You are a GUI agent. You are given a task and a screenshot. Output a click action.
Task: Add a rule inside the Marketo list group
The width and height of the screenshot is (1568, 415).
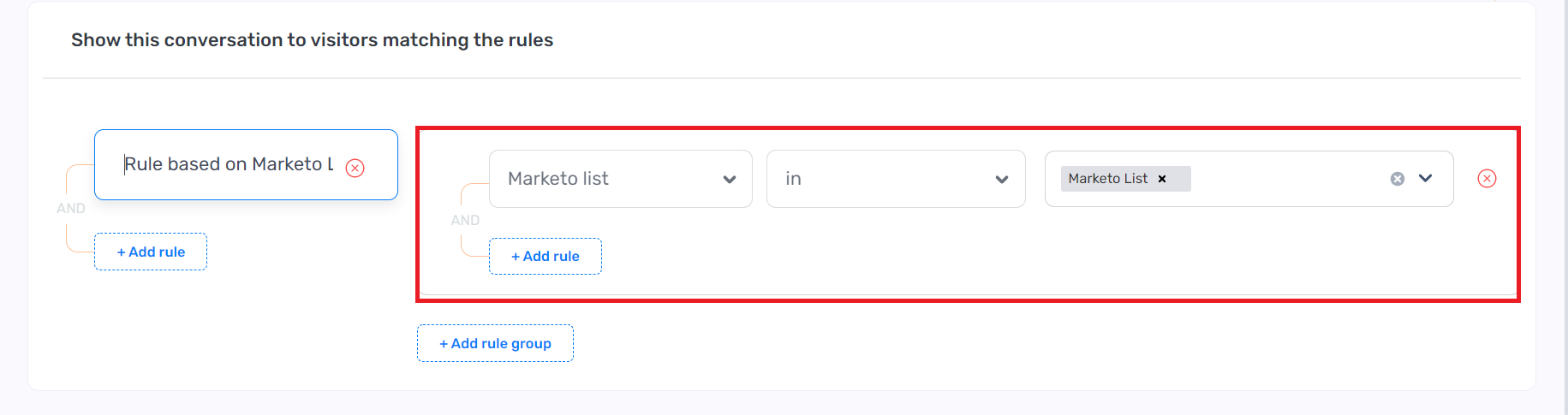coord(546,256)
